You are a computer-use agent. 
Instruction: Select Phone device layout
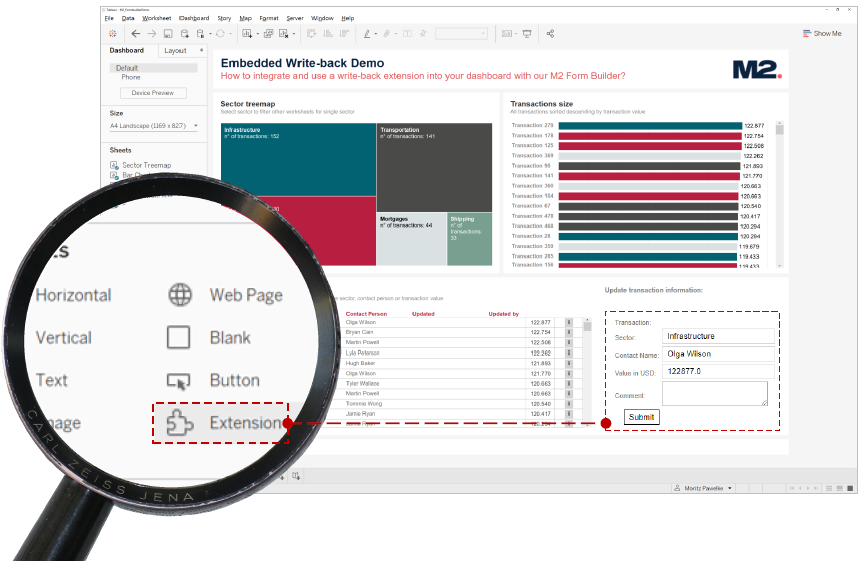click(x=131, y=77)
